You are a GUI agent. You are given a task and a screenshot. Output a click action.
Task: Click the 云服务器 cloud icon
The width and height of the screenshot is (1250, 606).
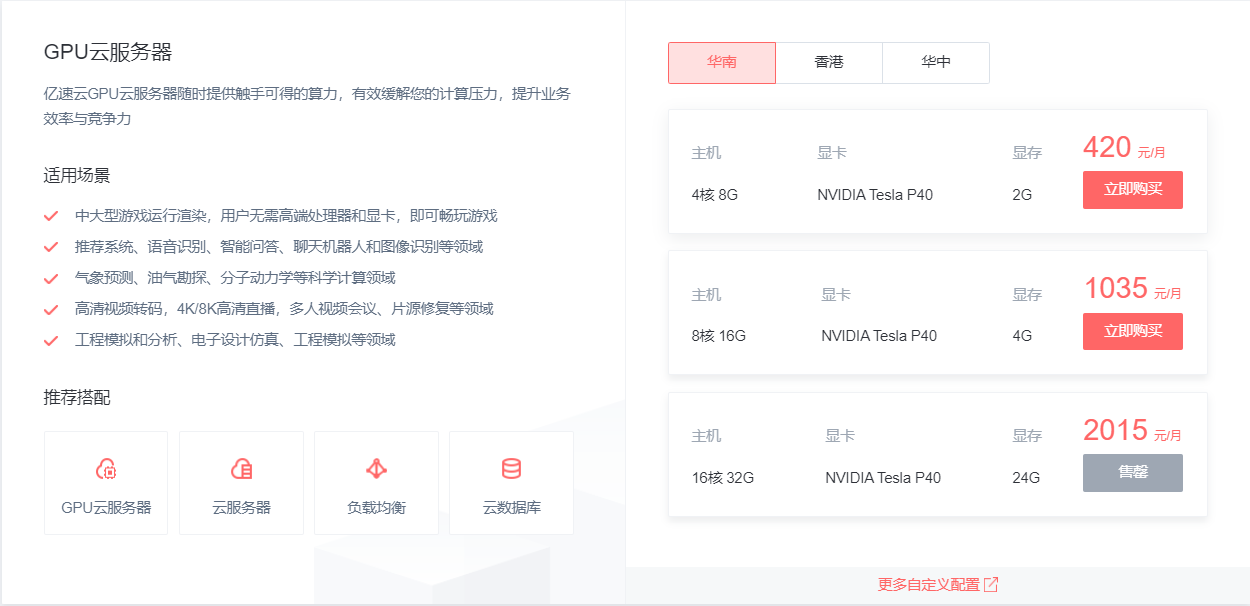coord(241,468)
